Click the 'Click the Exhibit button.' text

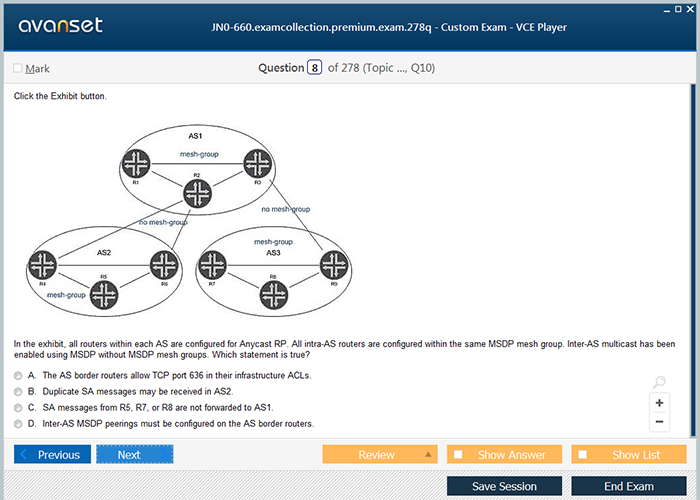point(60,96)
